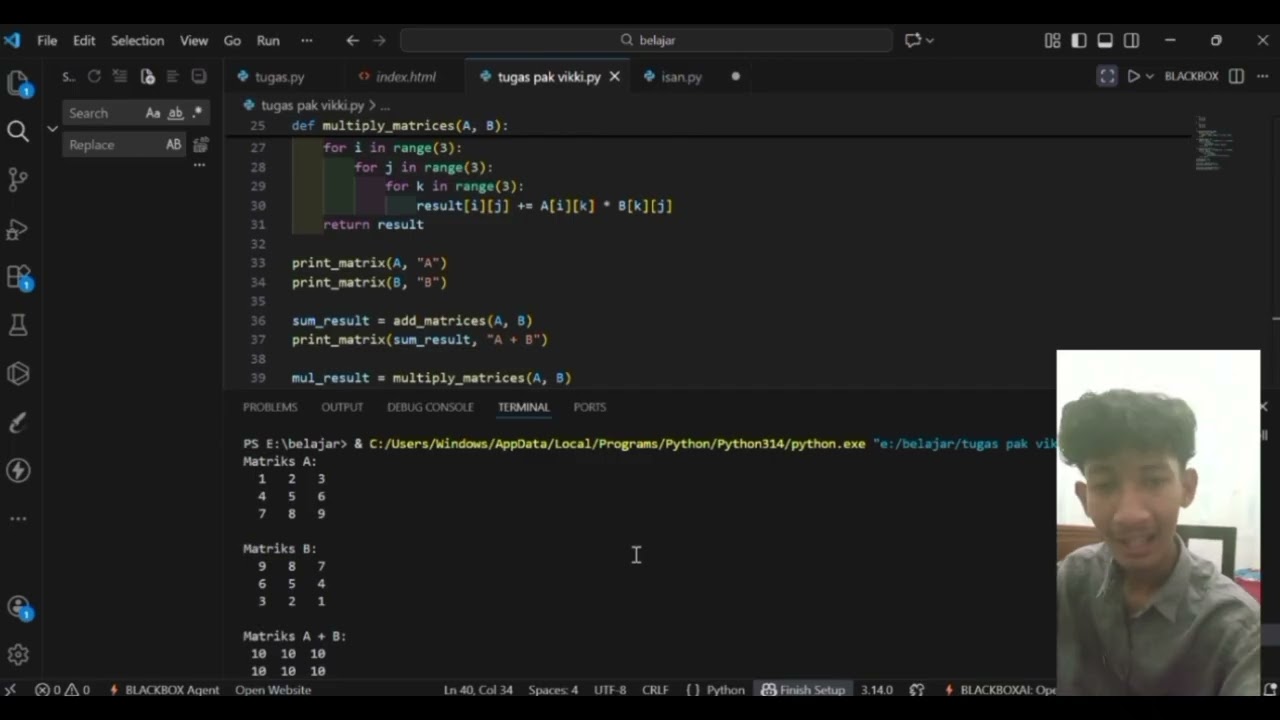1280x720 pixels.
Task: Toggle the Primary Side Bar visibility
Action: pyautogui.click(x=1078, y=40)
